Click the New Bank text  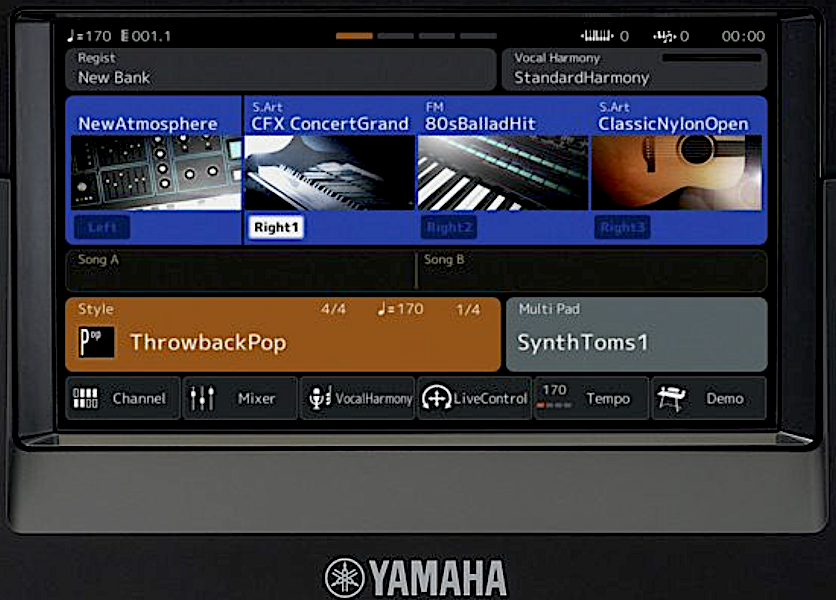(x=114, y=78)
